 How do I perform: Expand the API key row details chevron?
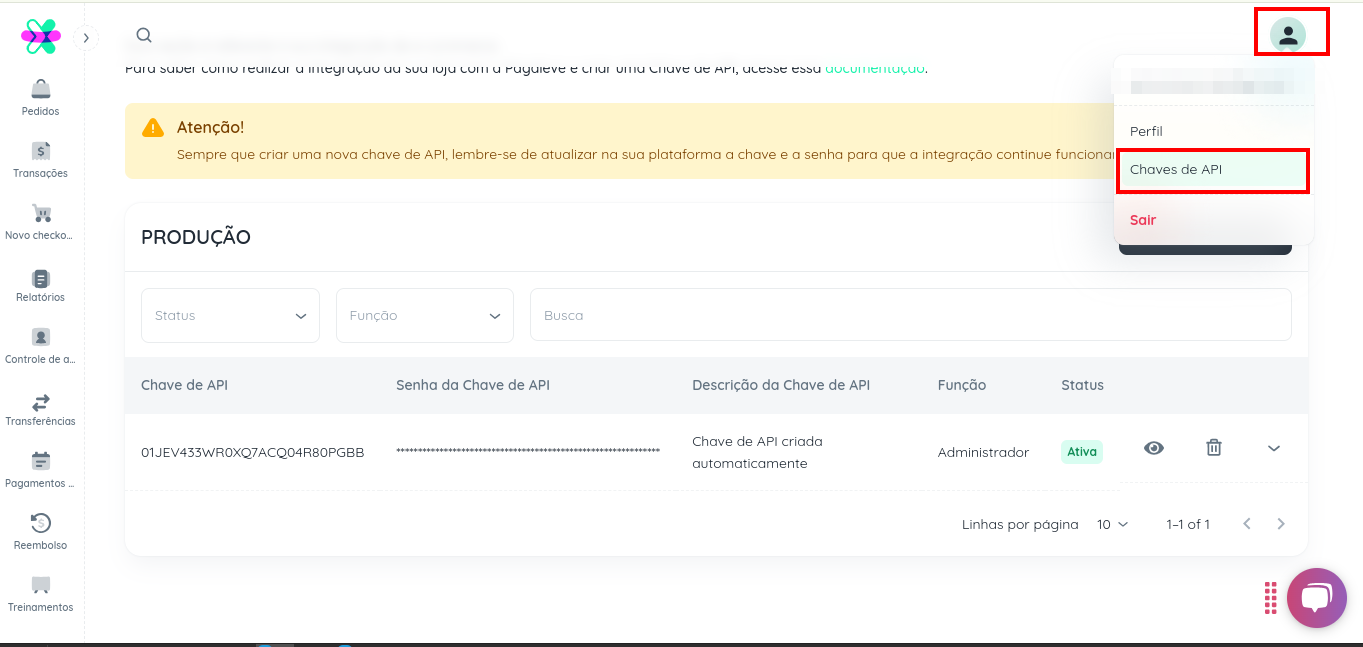click(1274, 448)
